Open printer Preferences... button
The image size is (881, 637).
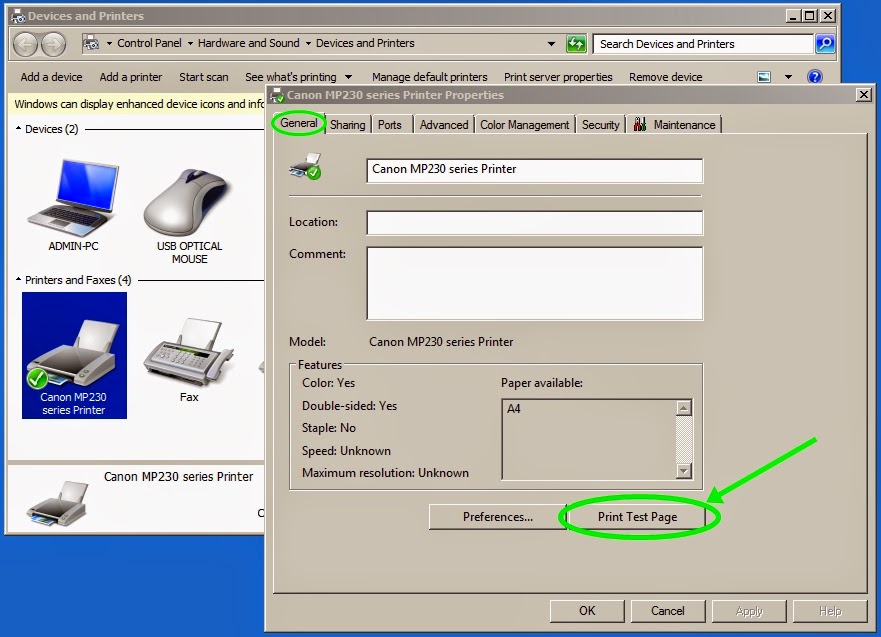click(x=497, y=517)
